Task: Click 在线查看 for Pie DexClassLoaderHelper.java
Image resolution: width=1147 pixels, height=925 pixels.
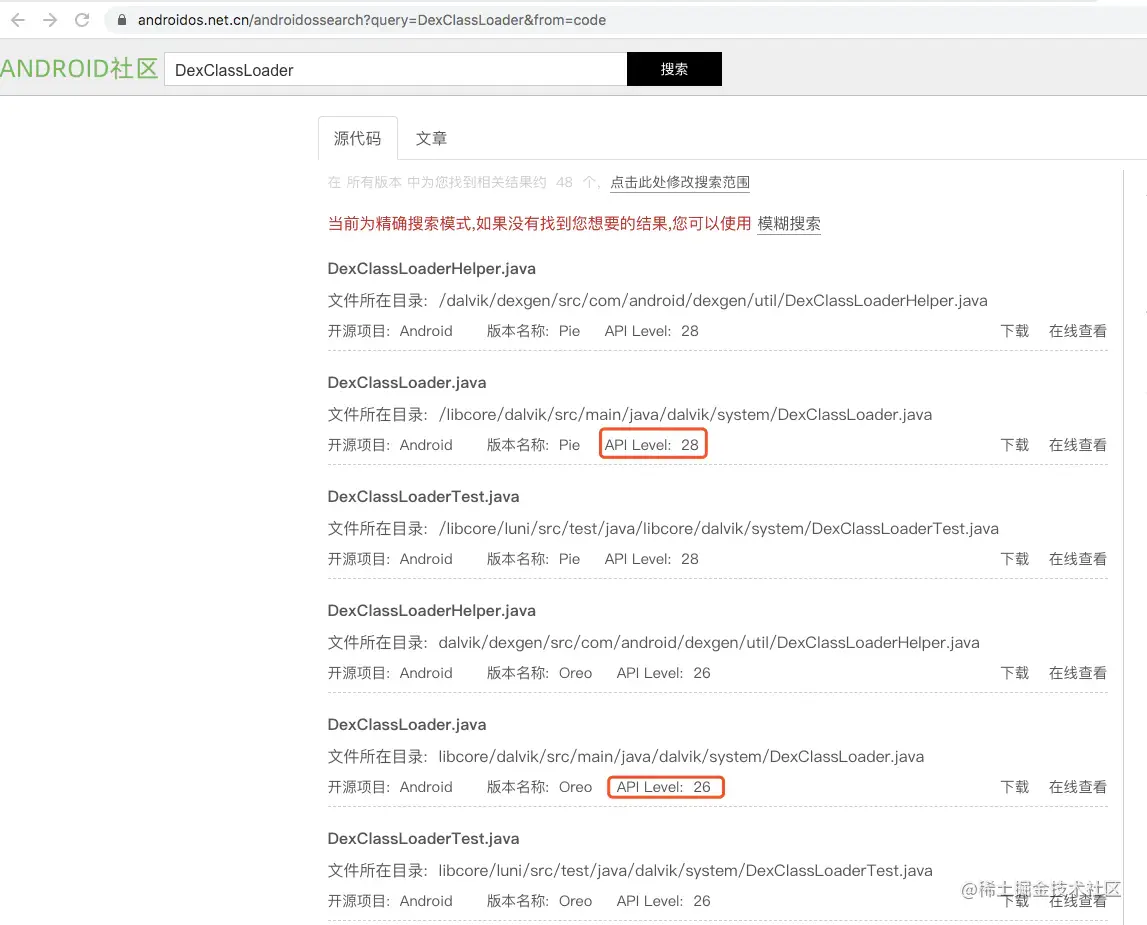Action: click(x=1078, y=331)
